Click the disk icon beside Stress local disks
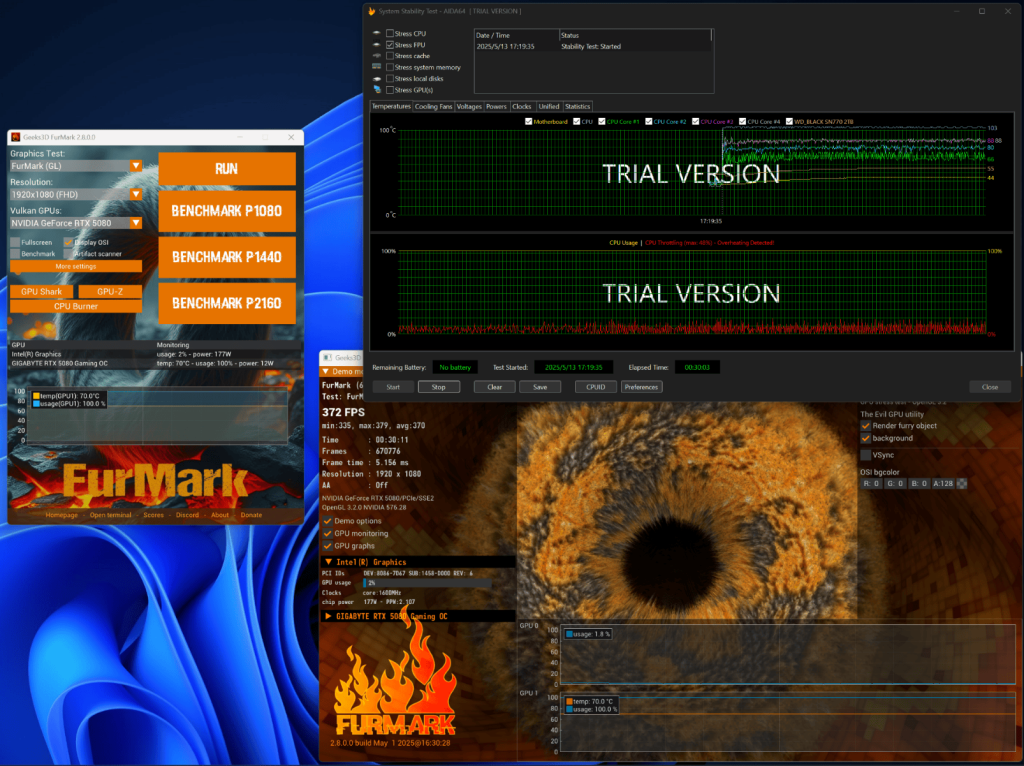 (x=376, y=78)
